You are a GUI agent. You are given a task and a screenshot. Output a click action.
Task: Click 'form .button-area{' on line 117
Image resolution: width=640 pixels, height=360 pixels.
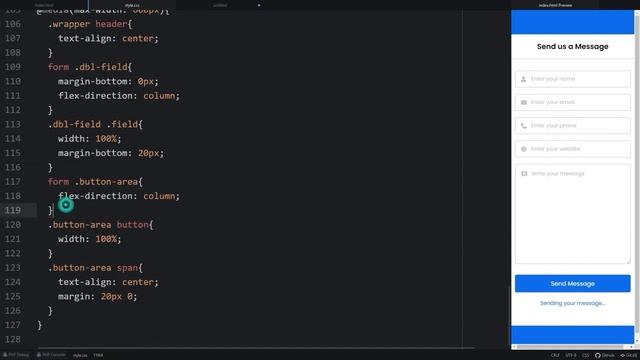click(95, 182)
